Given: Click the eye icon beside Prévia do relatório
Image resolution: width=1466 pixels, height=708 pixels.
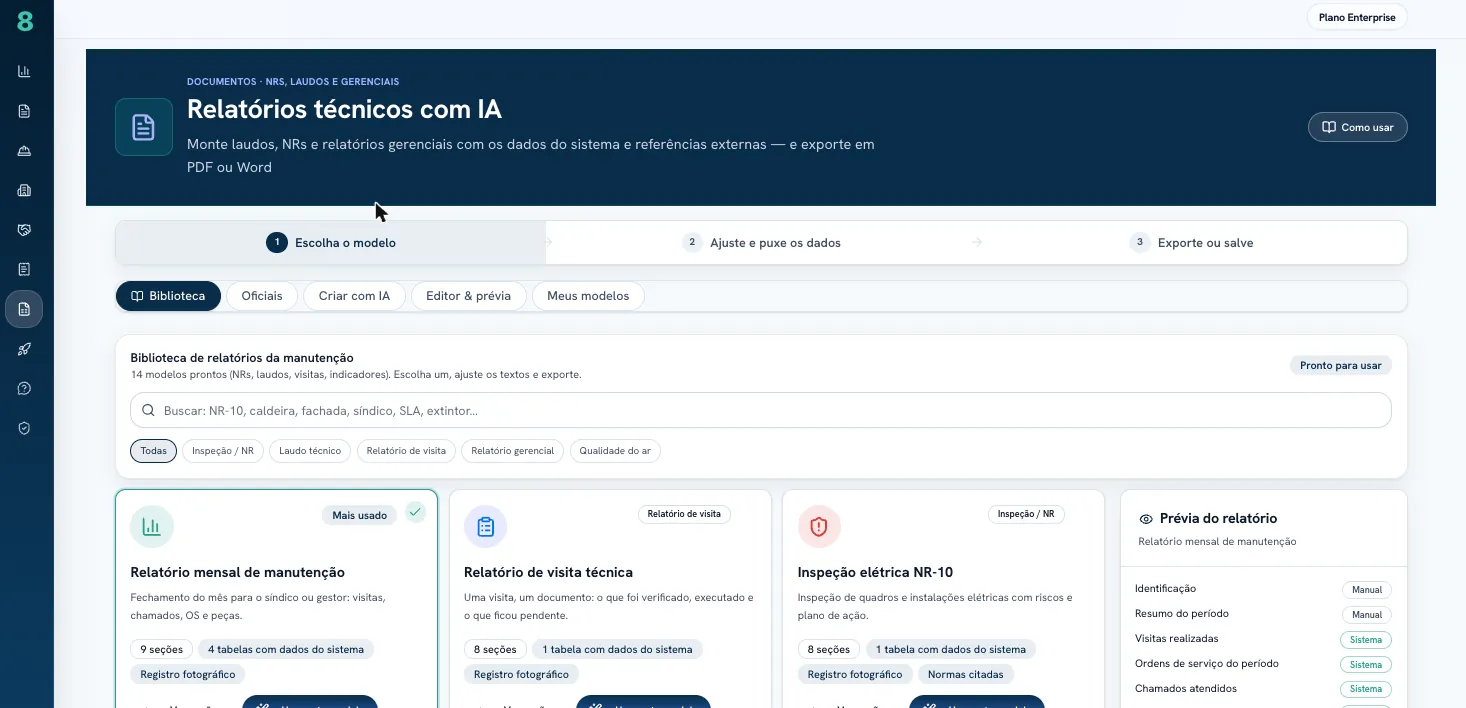Looking at the screenshot, I should [x=1146, y=519].
